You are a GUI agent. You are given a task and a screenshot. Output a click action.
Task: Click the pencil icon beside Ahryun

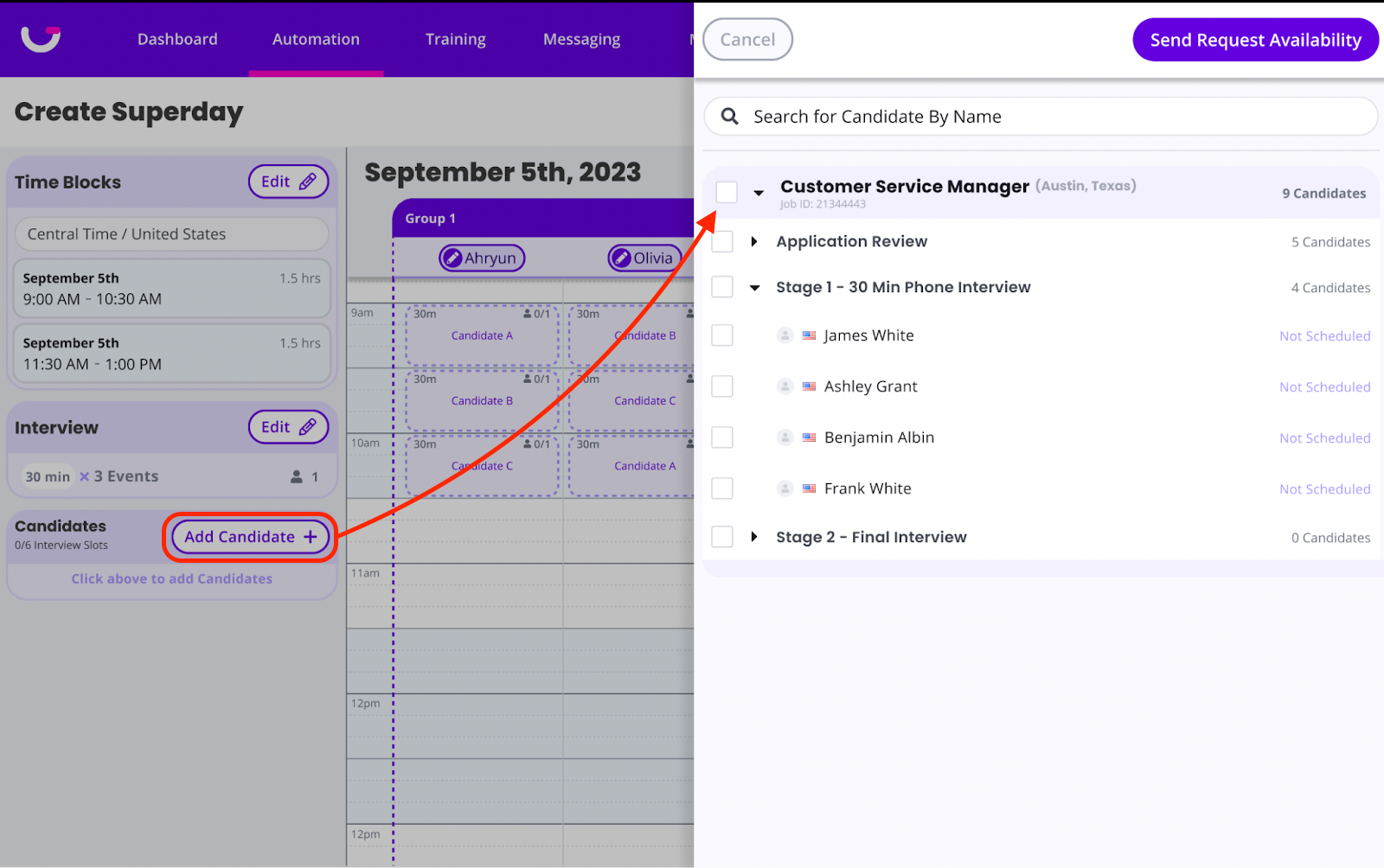click(x=452, y=258)
